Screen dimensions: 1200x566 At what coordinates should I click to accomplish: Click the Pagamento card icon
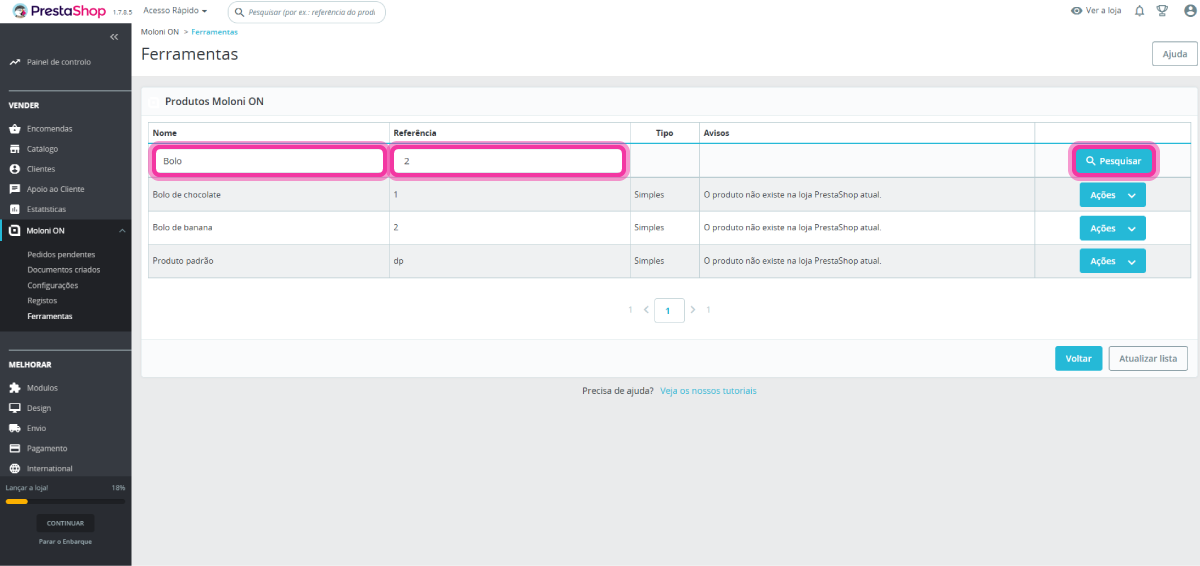15,448
